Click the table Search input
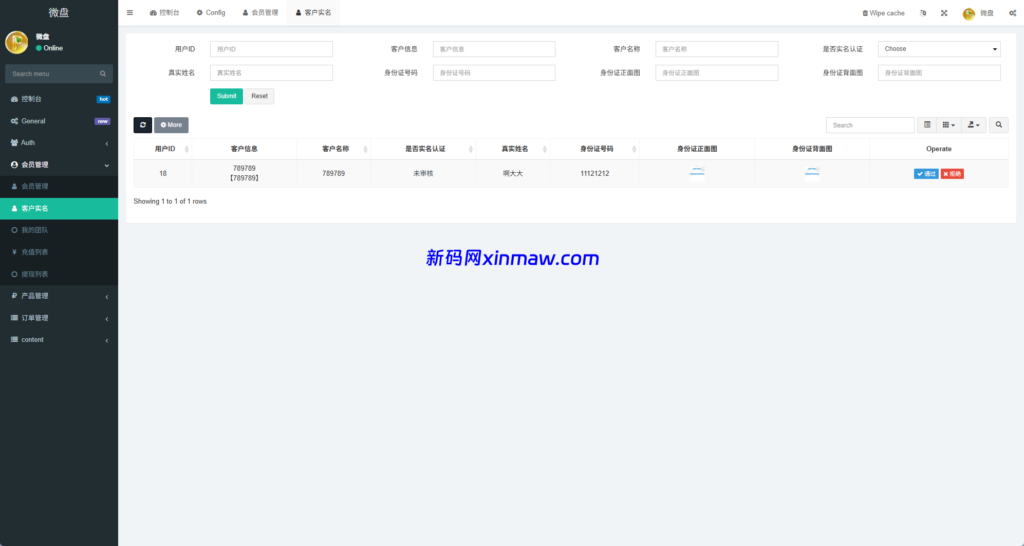1024x546 pixels. (x=870, y=125)
